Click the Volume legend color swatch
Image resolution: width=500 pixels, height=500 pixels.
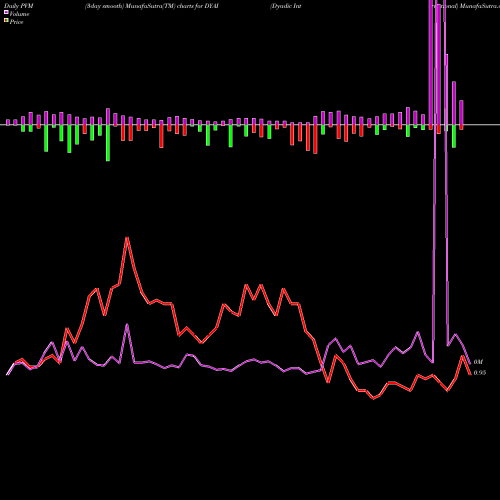tap(6, 12)
